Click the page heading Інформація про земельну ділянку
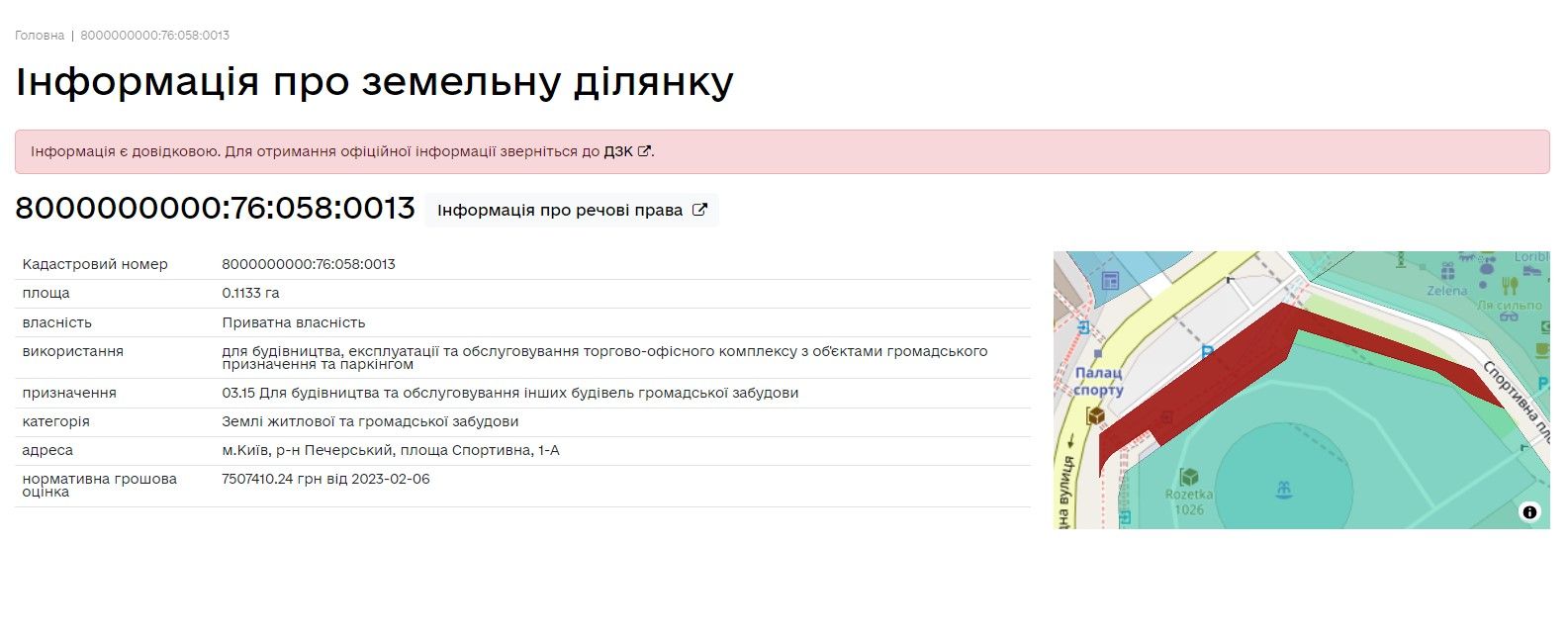Screen dimensions: 1568x635 tap(374, 81)
